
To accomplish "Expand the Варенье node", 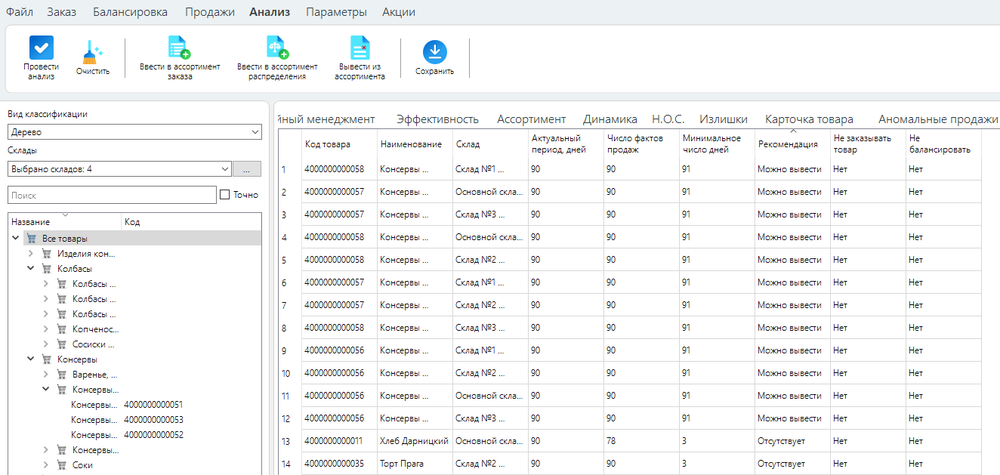I will pyautogui.click(x=46, y=375).
